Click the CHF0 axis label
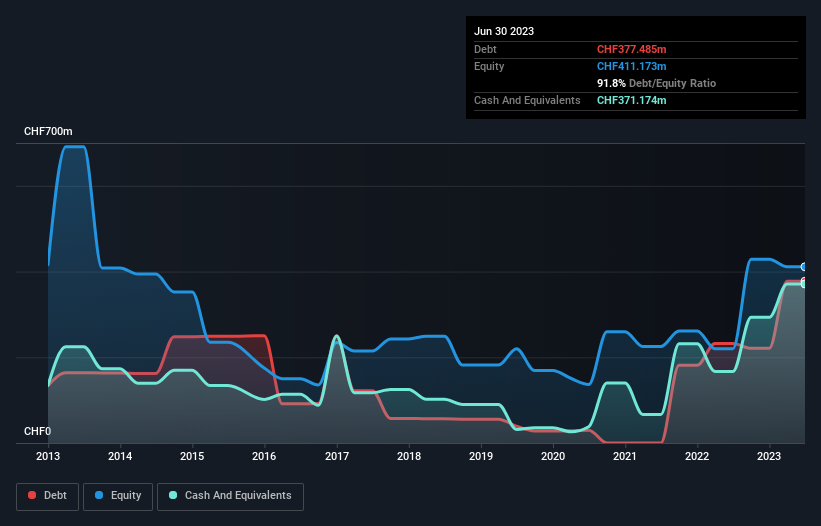Image resolution: width=821 pixels, height=526 pixels. tap(37, 431)
